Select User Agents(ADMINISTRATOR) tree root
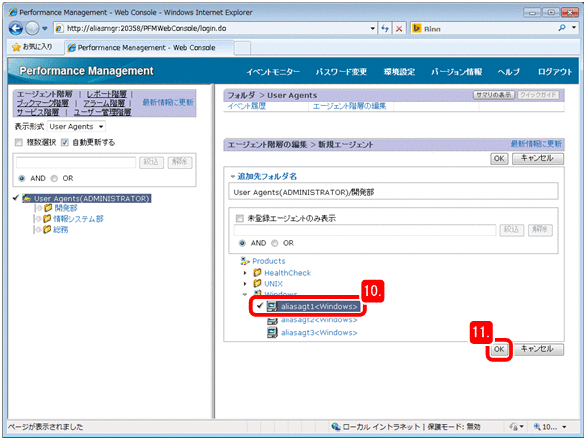 point(92,198)
